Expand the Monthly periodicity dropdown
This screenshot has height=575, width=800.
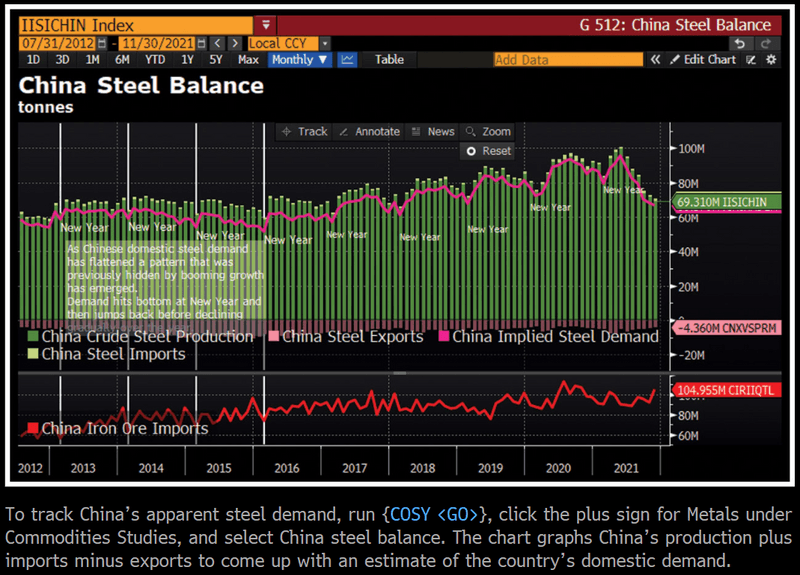(299, 60)
